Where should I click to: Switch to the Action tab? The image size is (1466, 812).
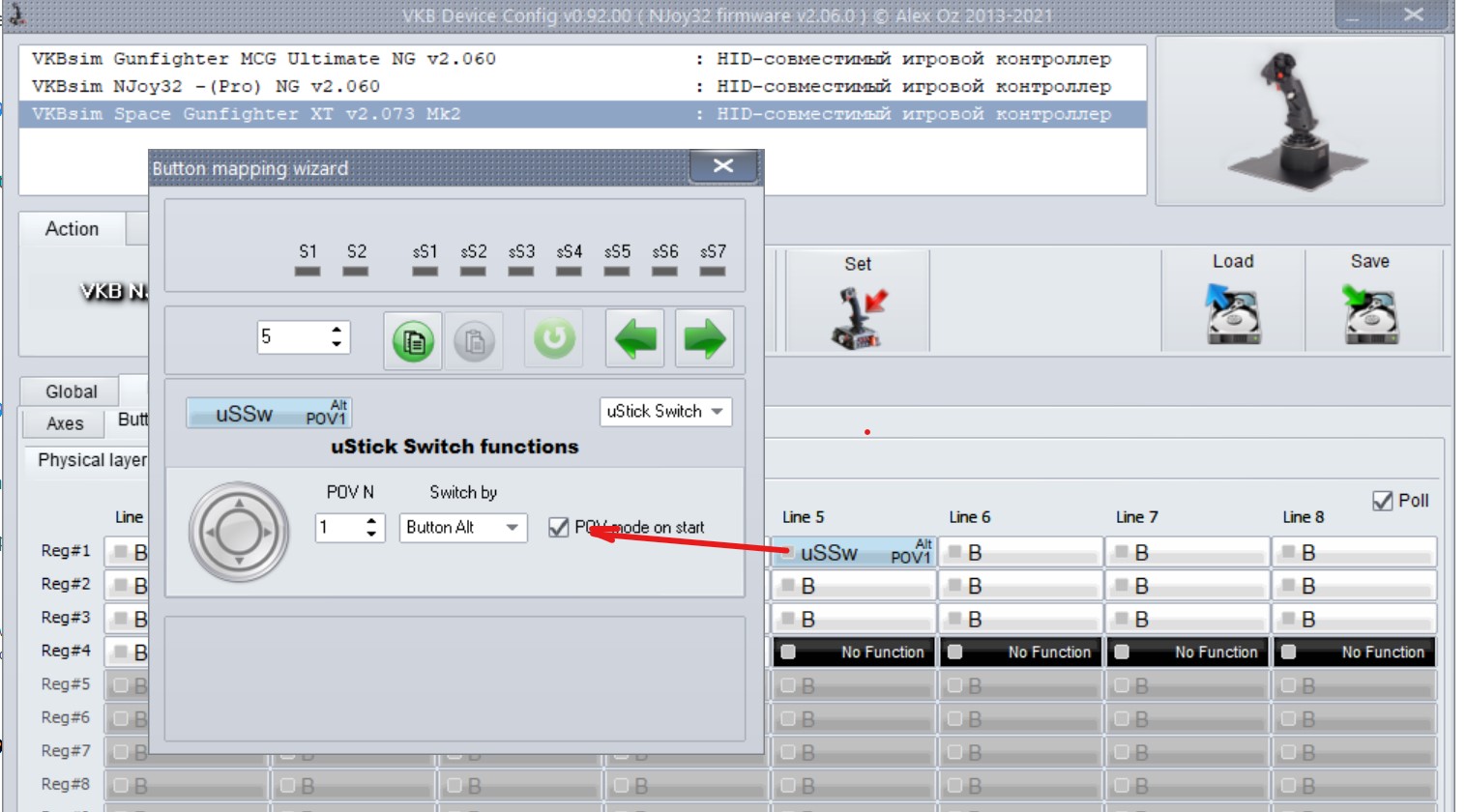click(x=72, y=229)
